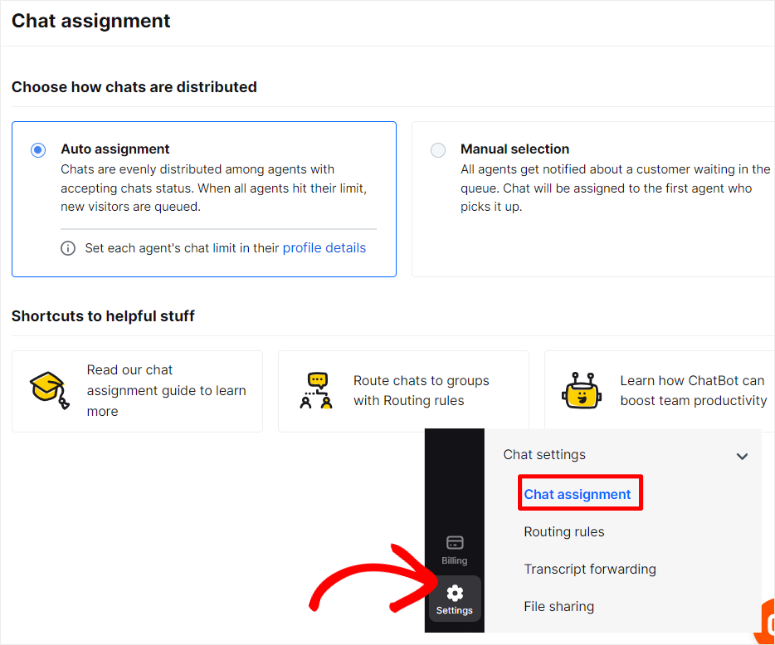Click the yellow ChatBot robot icon
This screenshot has height=645, width=775.
pos(582,390)
